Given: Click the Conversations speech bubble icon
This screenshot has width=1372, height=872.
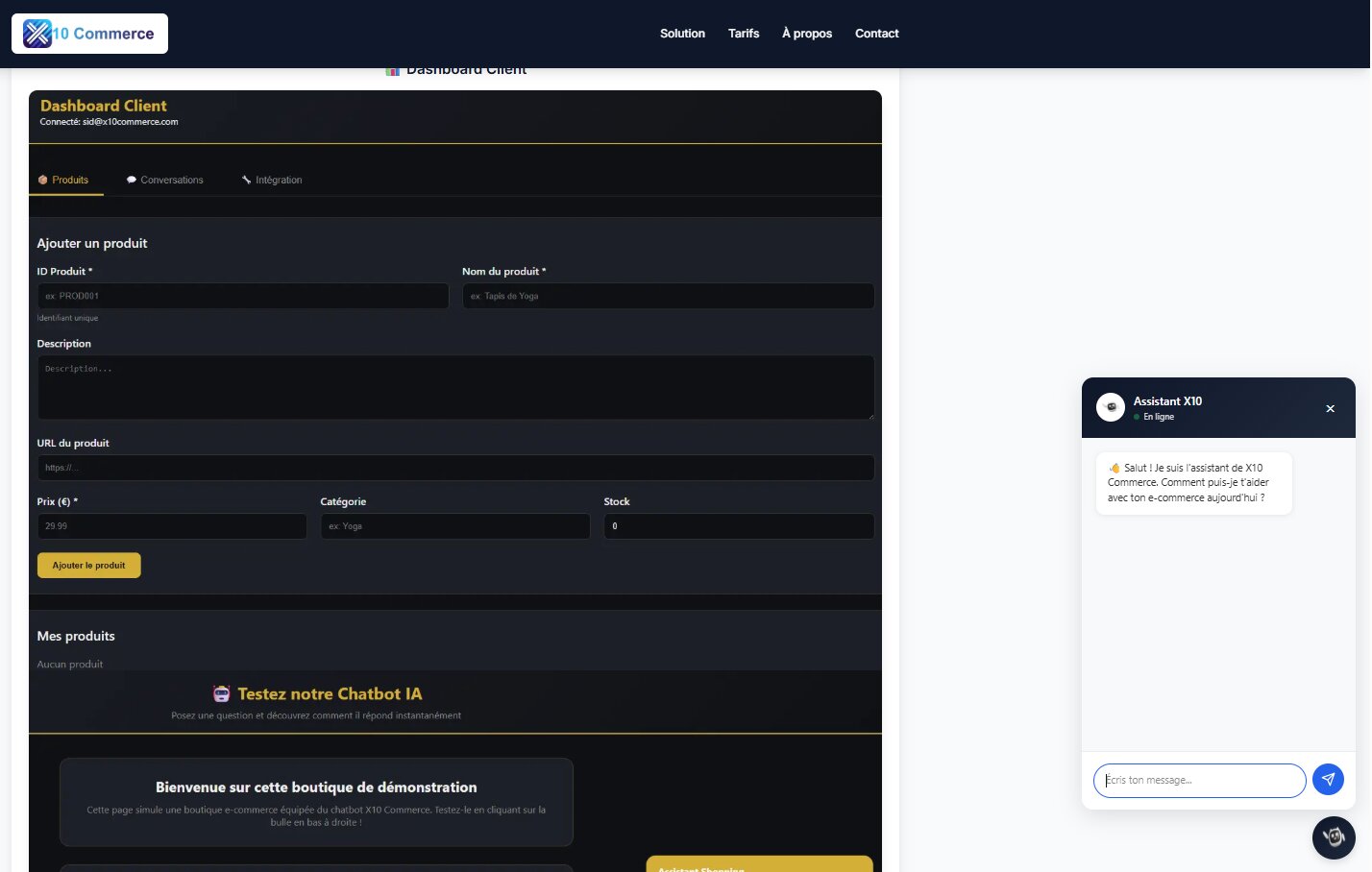Looking at the screenshot, I should click(x=132, y=180).
